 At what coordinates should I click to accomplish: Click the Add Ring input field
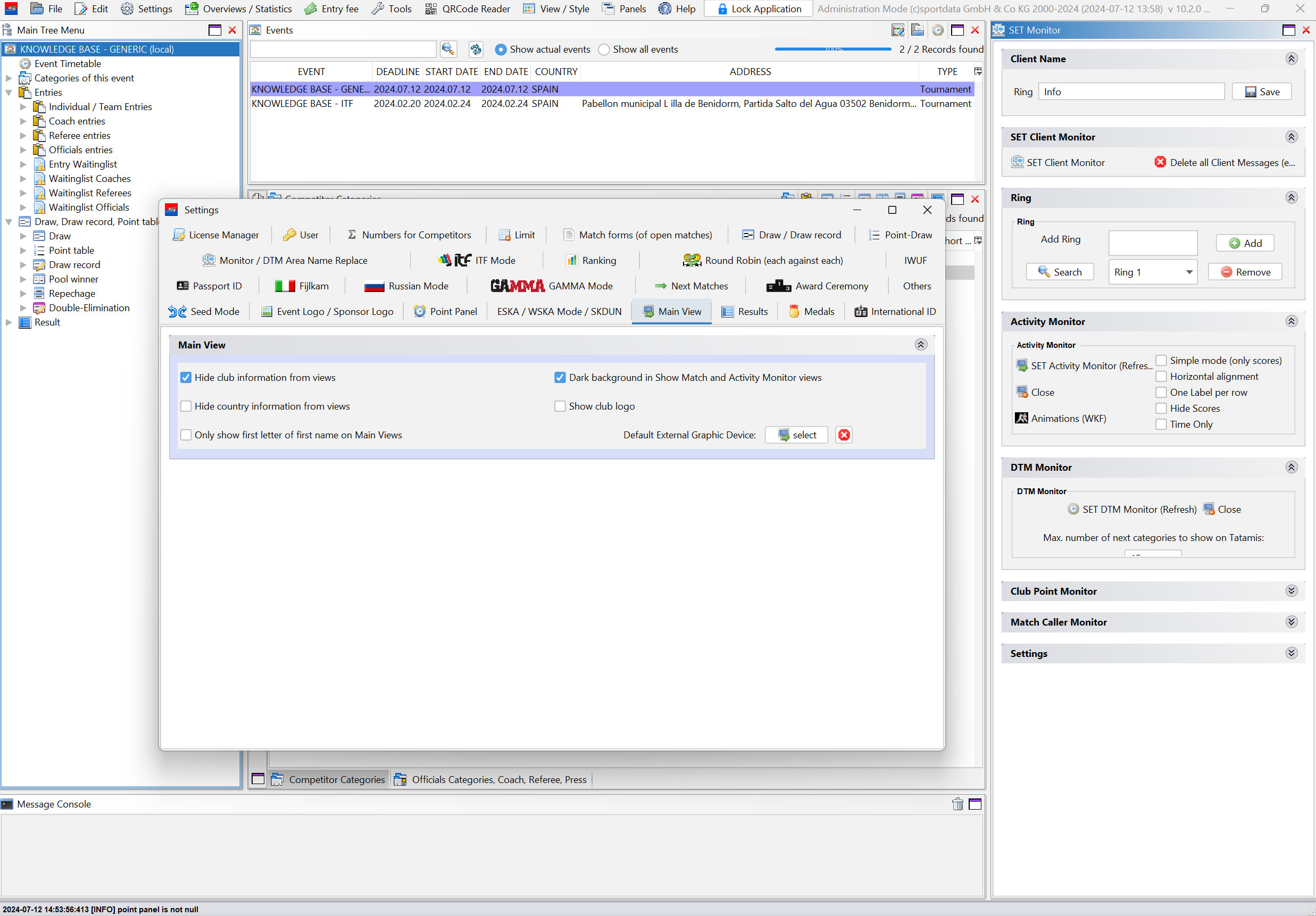click(1153, 243)
